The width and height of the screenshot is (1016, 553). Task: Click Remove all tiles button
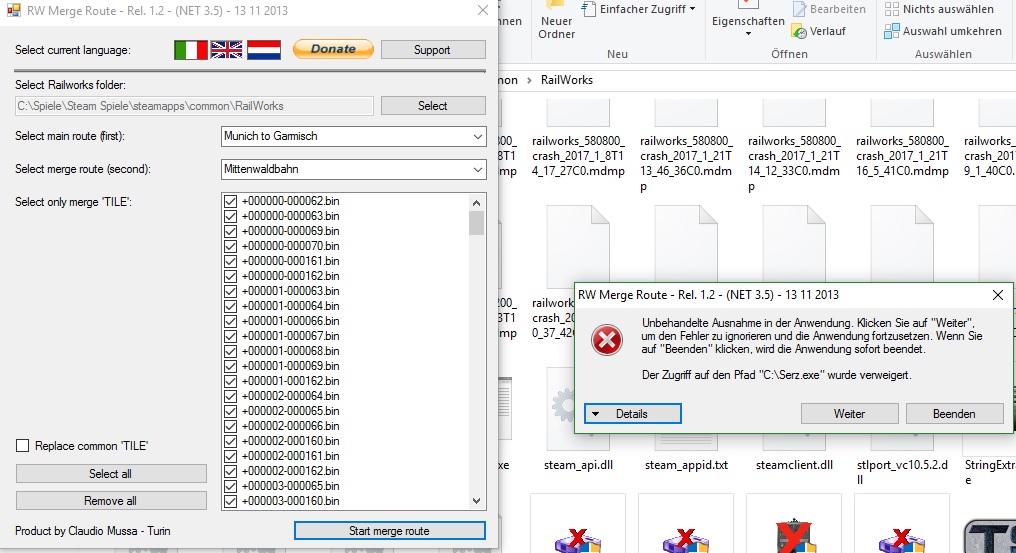tap(111, 500)
